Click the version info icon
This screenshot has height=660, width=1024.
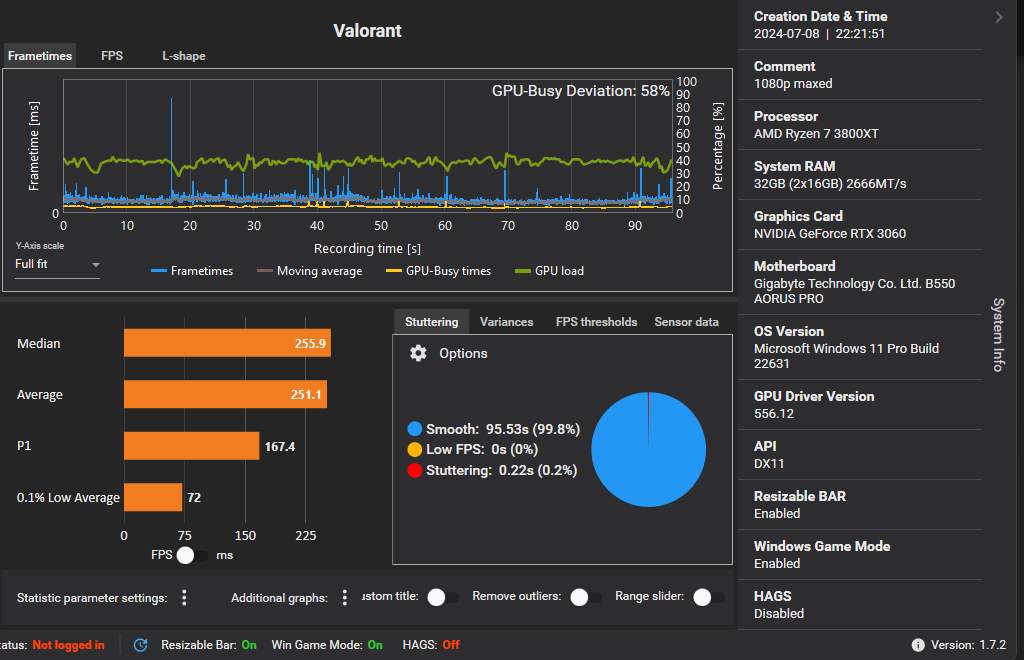[918, 645]
